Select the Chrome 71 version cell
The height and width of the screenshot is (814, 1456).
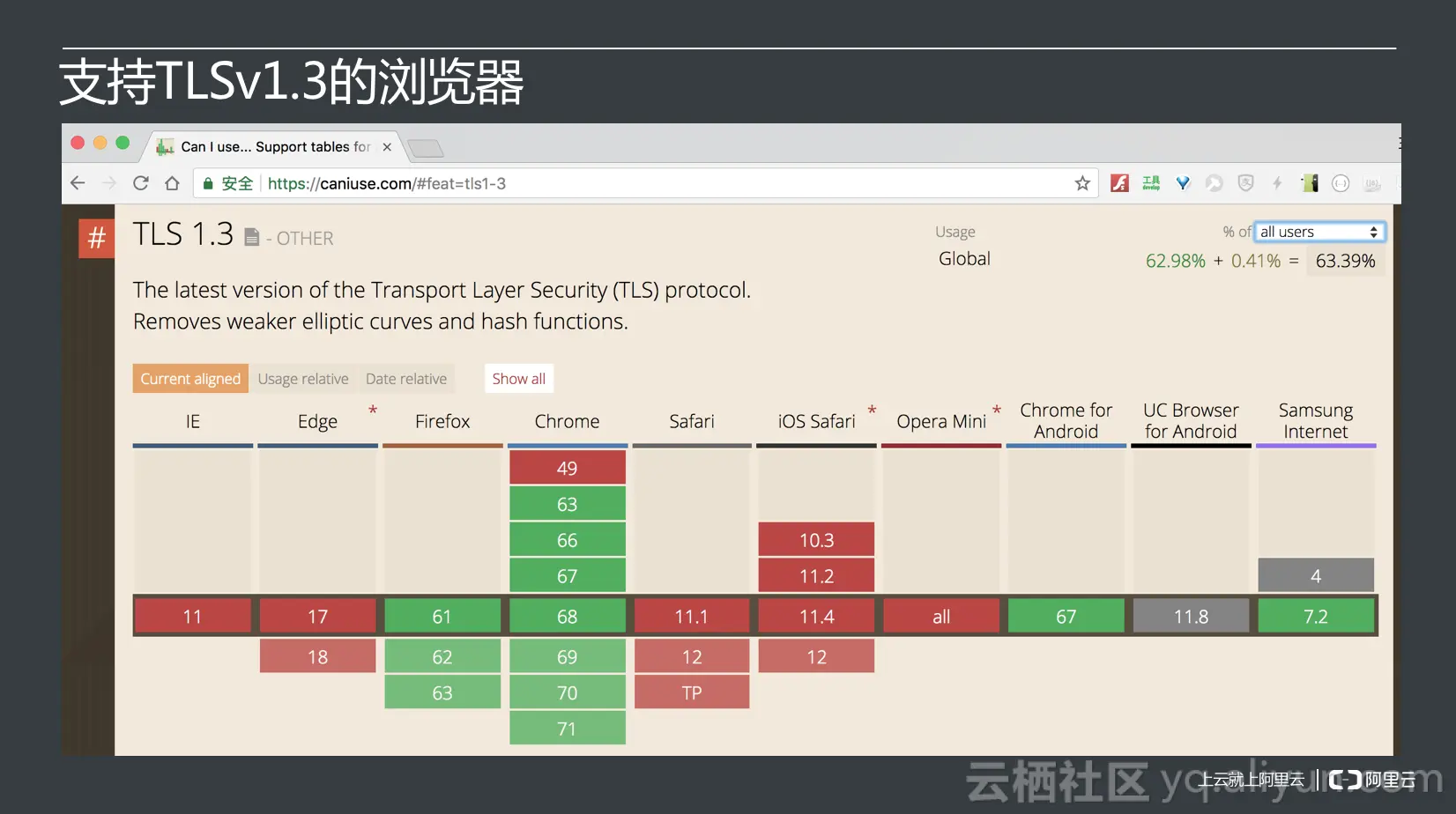568,729
